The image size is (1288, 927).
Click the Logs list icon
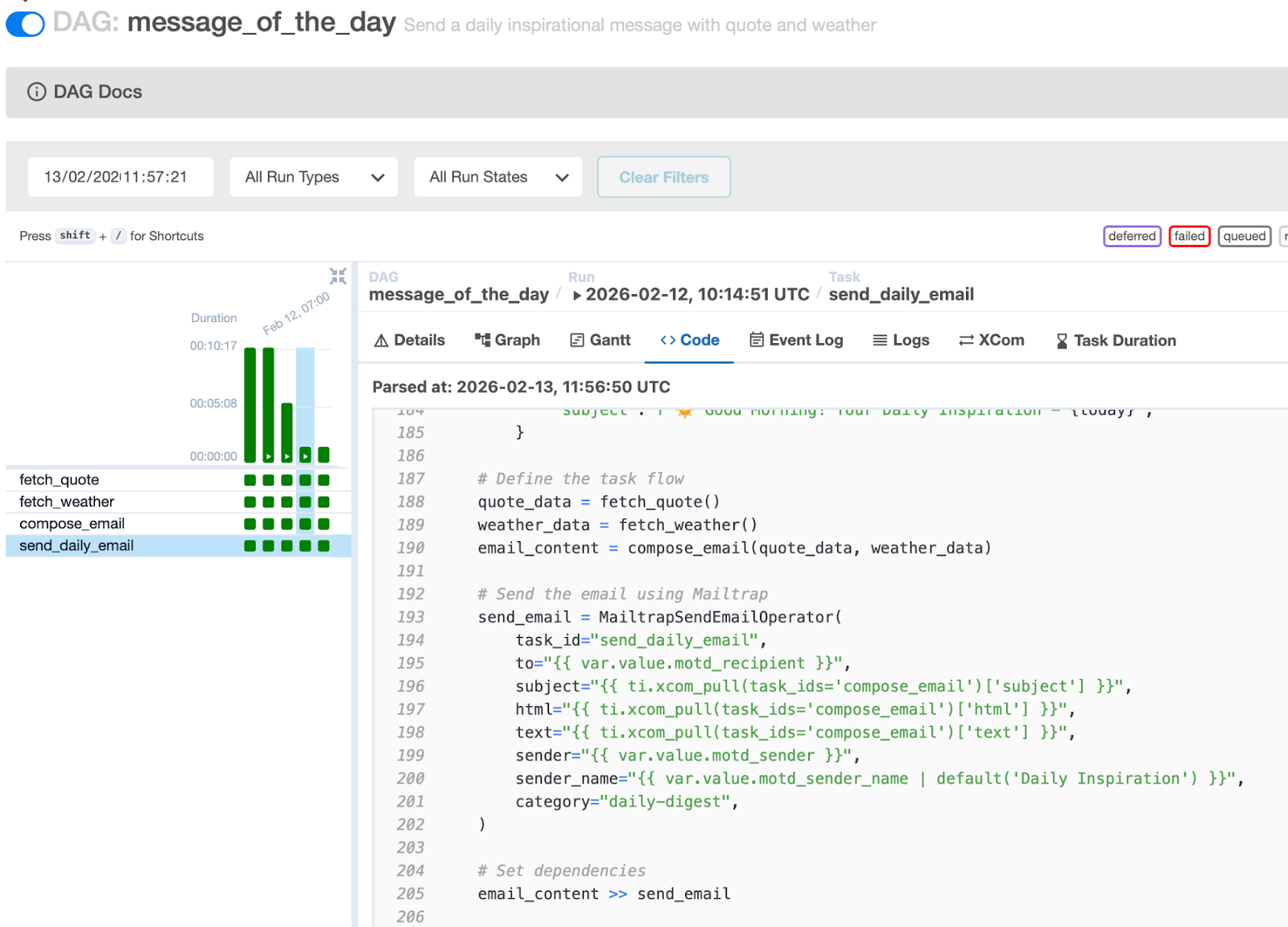pos(880,340)
